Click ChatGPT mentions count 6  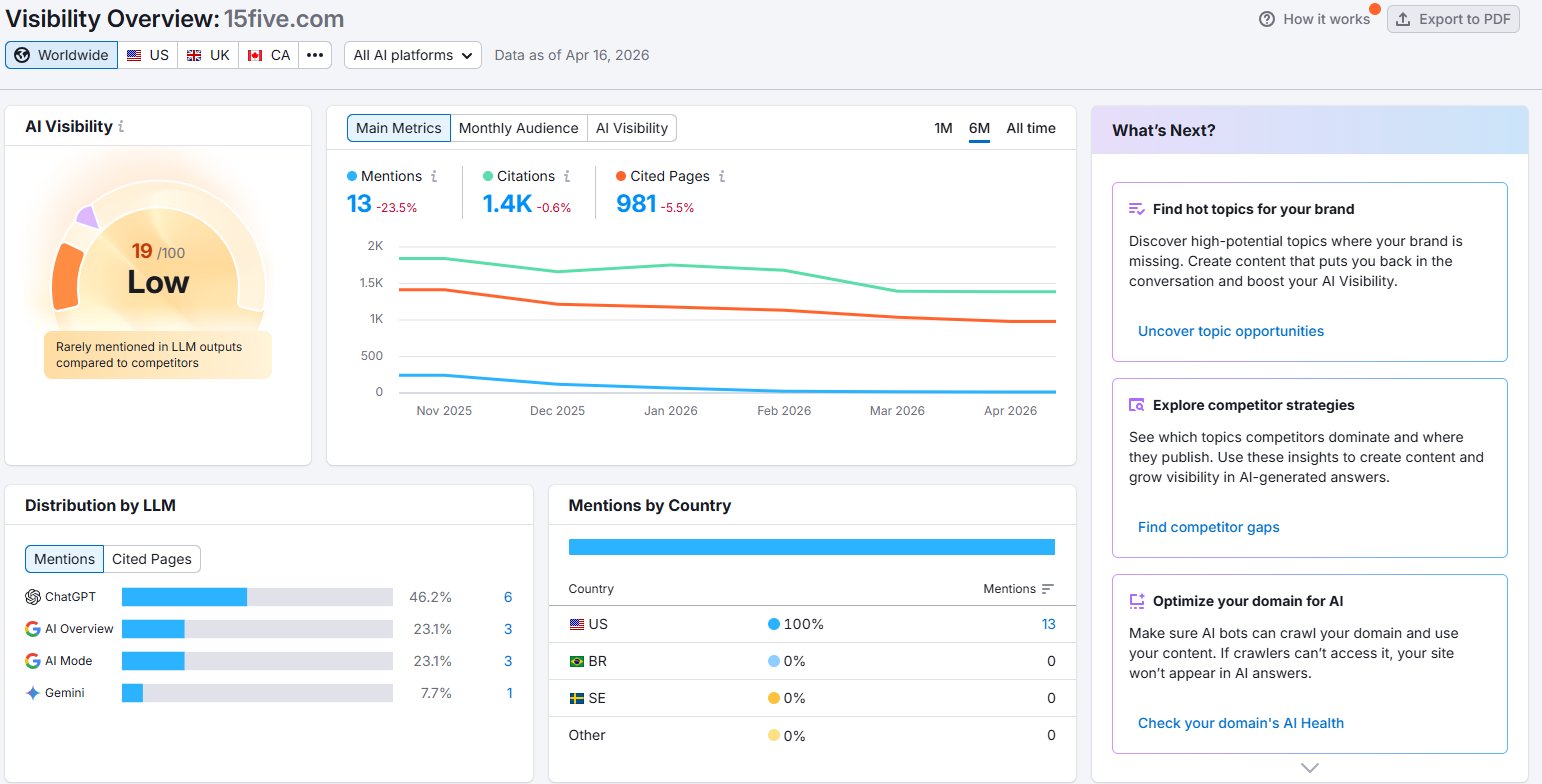pos(508,597)
